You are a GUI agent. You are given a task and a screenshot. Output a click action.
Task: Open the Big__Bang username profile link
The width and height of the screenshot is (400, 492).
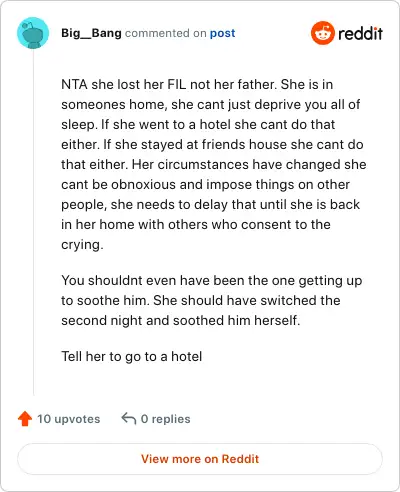pos(91,33)
